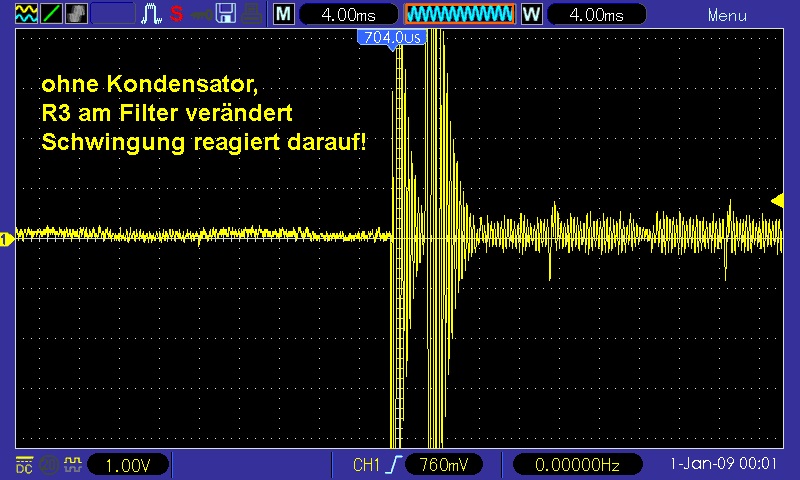Screen dimensions: 800x480
Task: Click the gray persistence display icon
Action: tap(76, 14)
